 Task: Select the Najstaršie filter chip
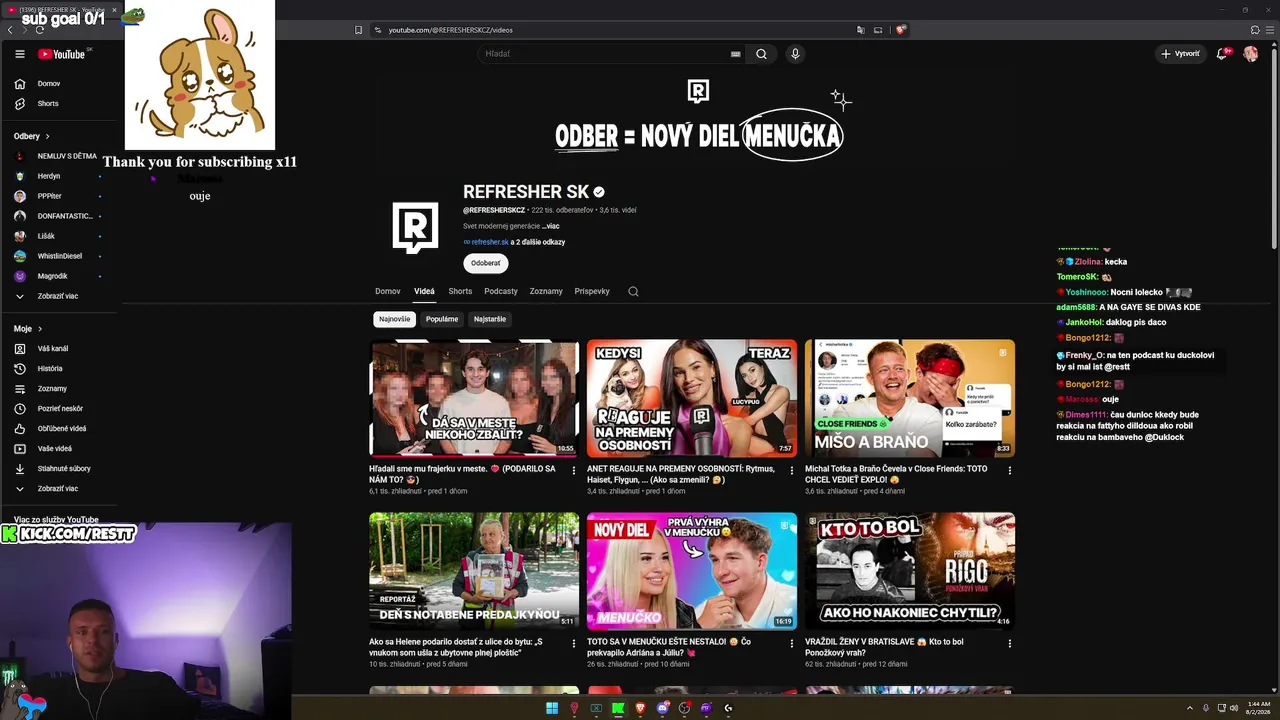pyautogui.click(x=490, y=319)
